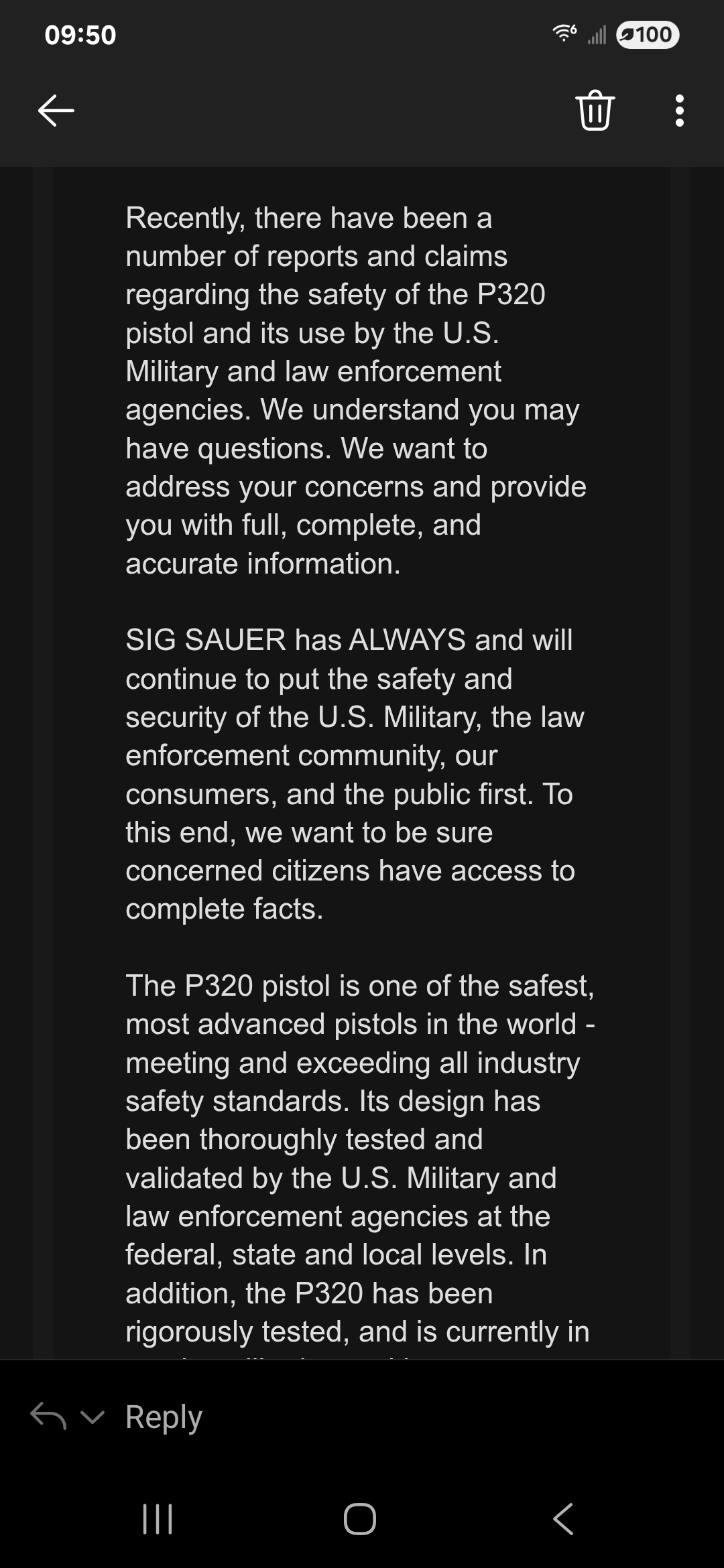
Task: Tap the line reading 'complete facts.'
Action: [225, 909]
